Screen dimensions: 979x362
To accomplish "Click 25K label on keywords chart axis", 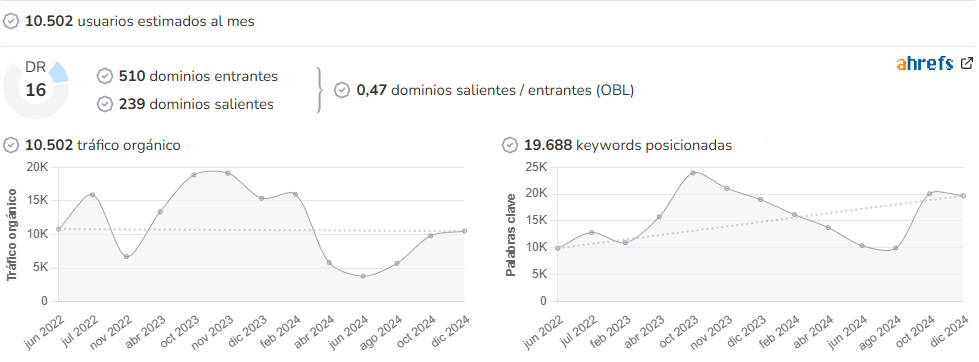I will (535, 167).
